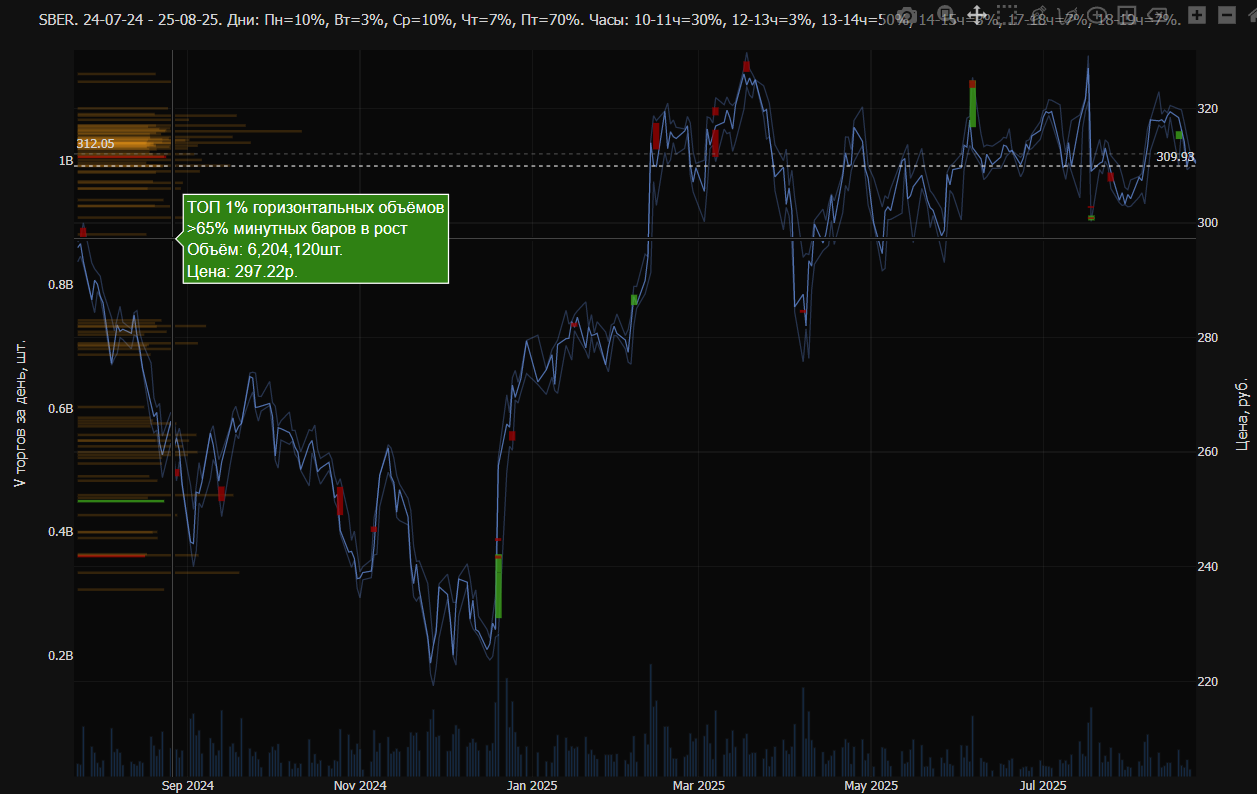Click the 280 price axis tick
Viewport: 1257px width, 794px height.
(x=1208, y=337)
